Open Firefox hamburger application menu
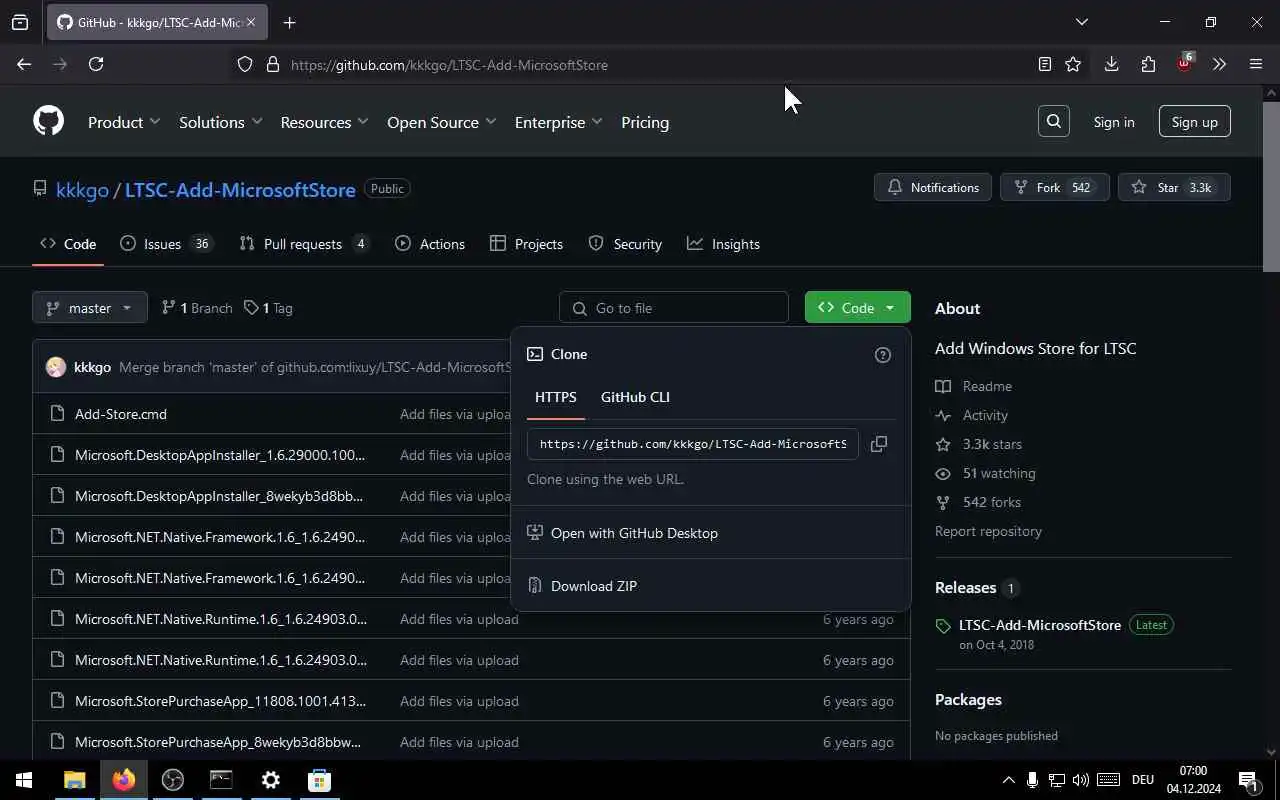1280x800 pixels. [x=1256, y=64]
